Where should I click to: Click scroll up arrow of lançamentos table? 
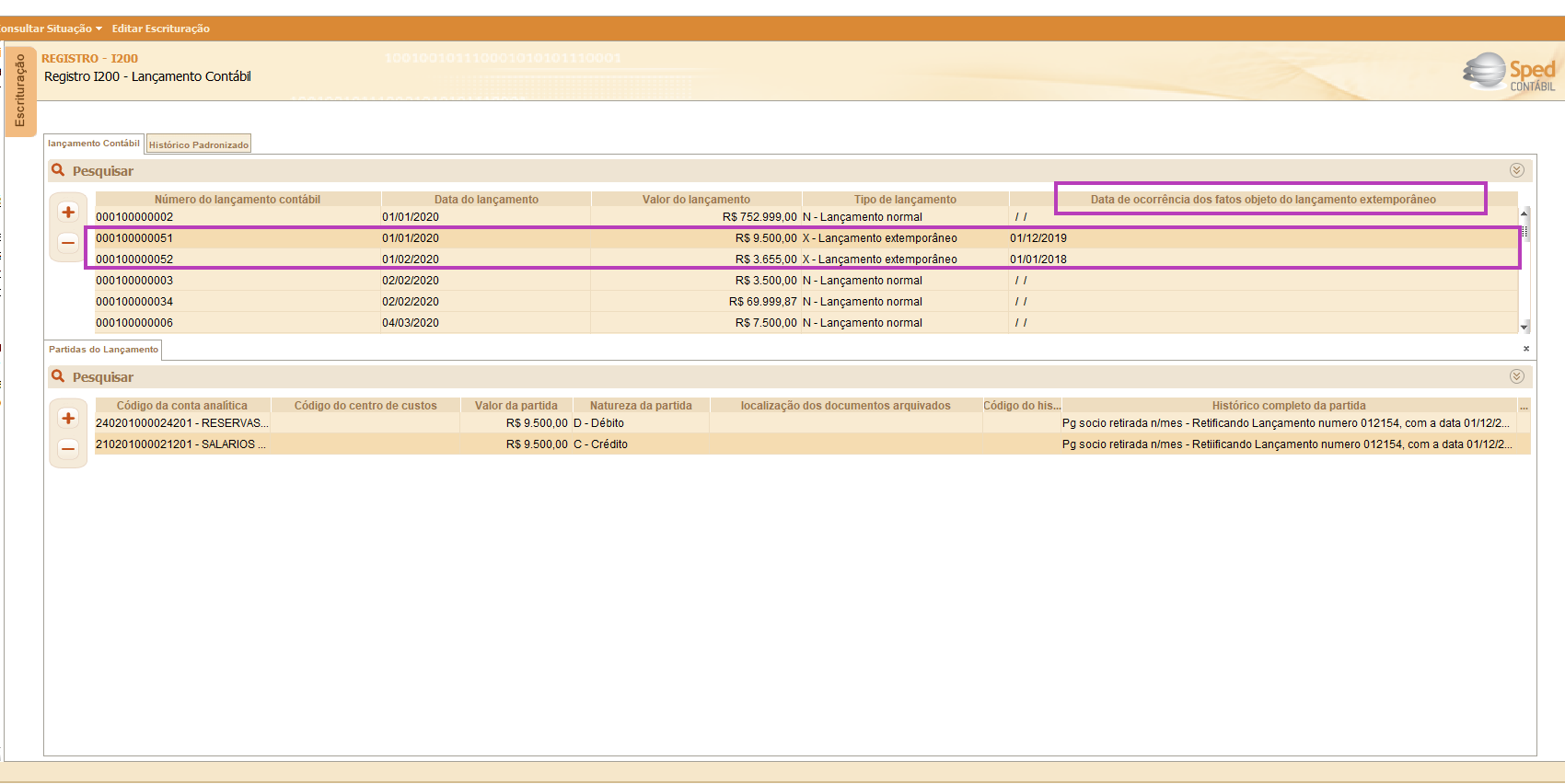coord(1524,213)
